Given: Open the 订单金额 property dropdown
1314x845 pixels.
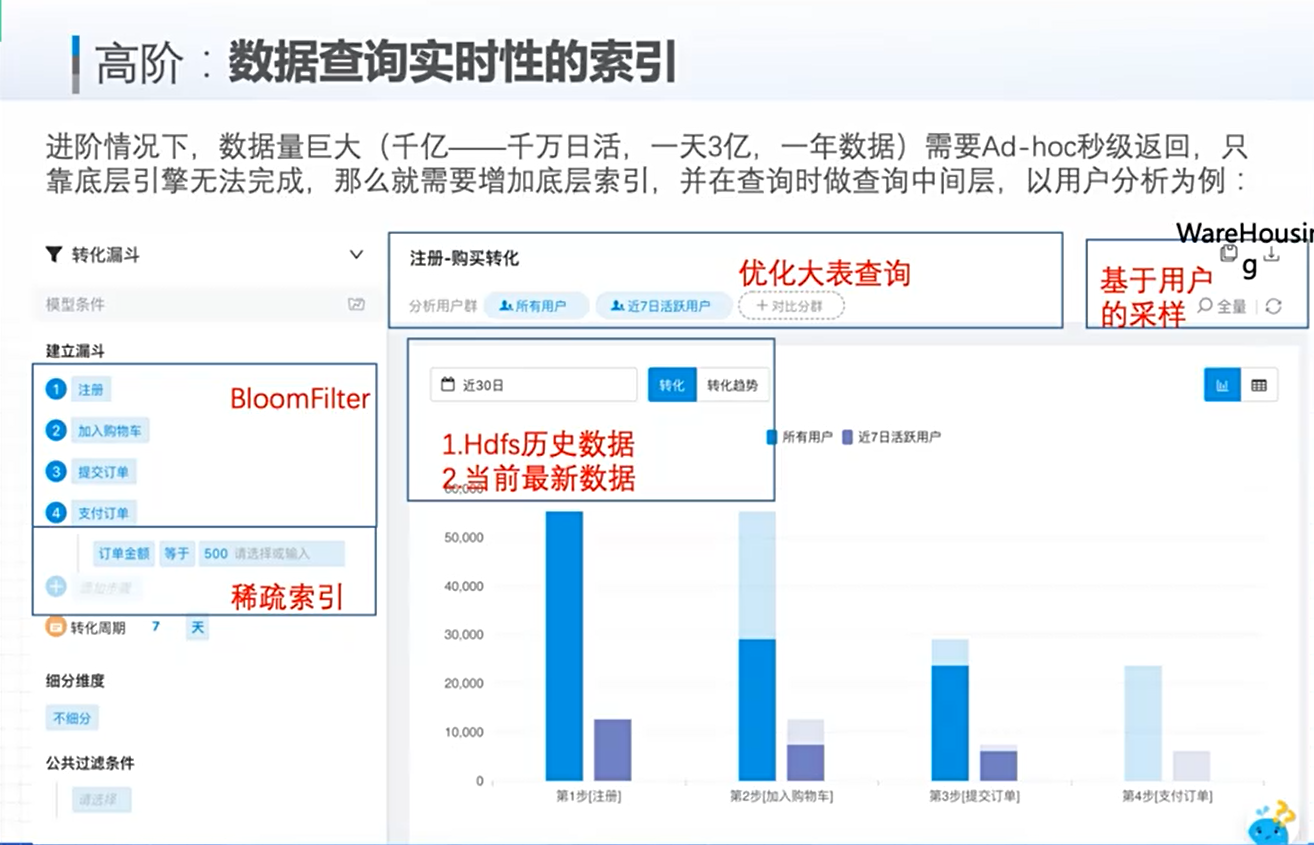Looking at the screenshot, I should pos(123,553).
